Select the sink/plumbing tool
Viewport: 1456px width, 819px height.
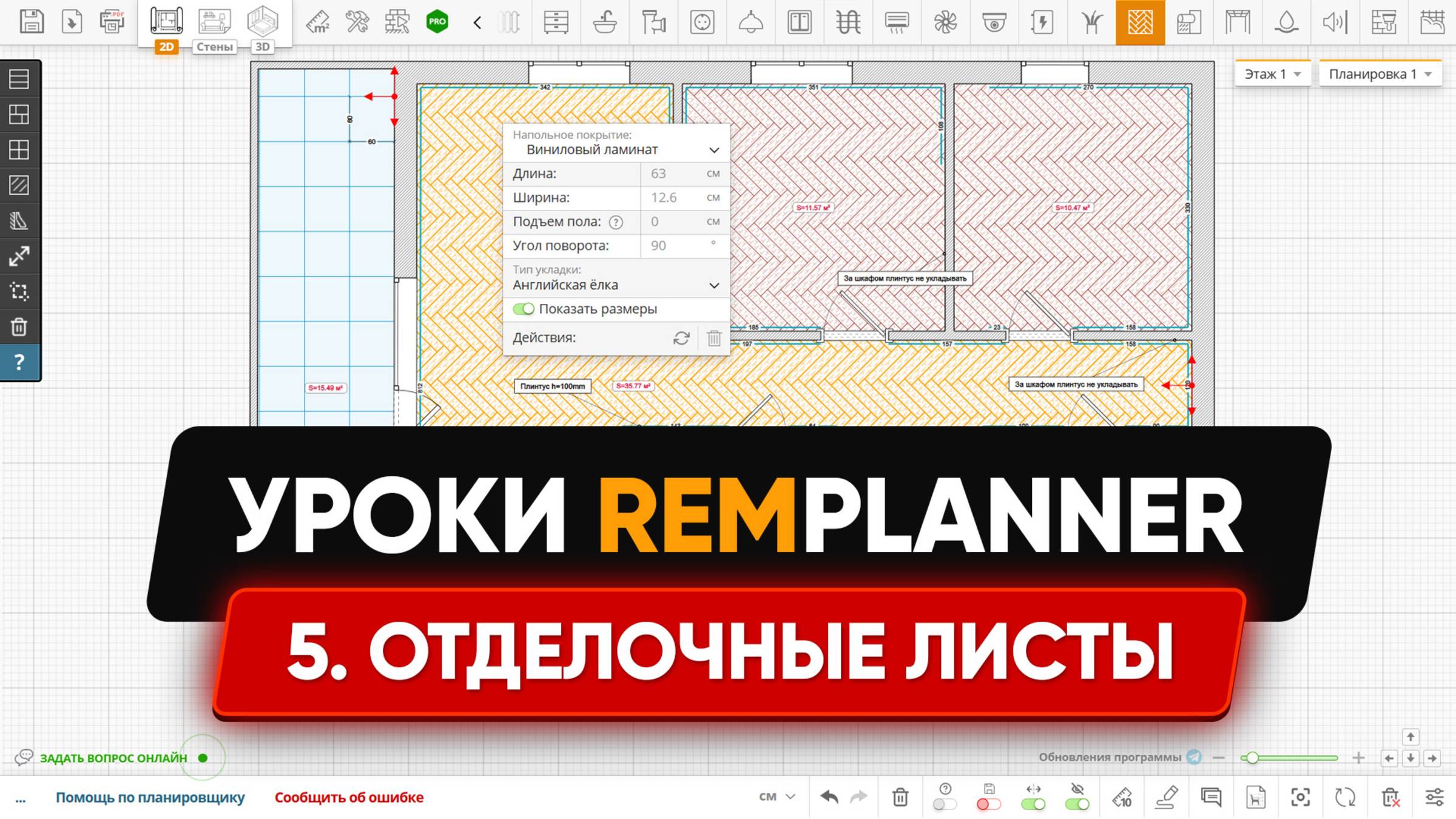pyautogui.click(x=604, y=22)
